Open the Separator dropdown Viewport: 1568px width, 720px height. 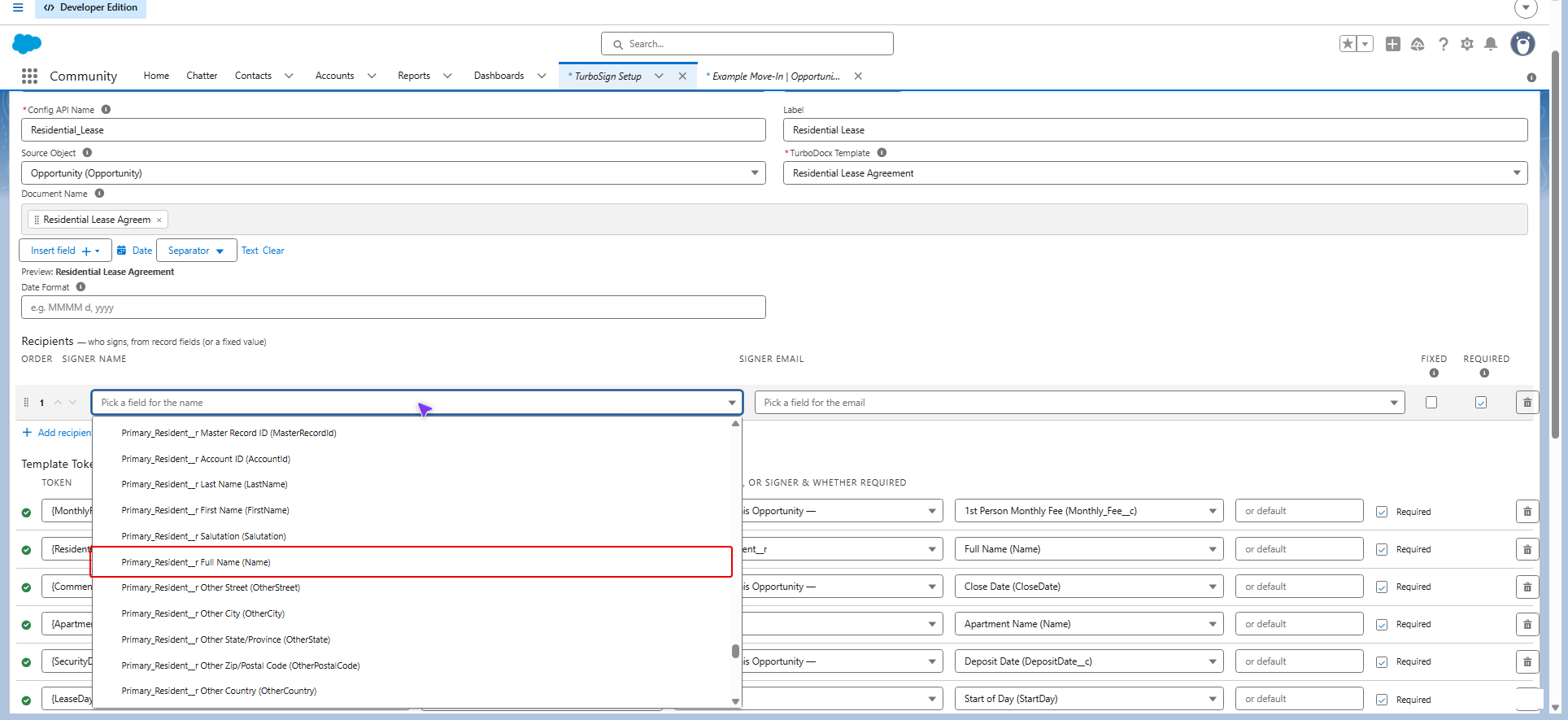click(196, 251)
